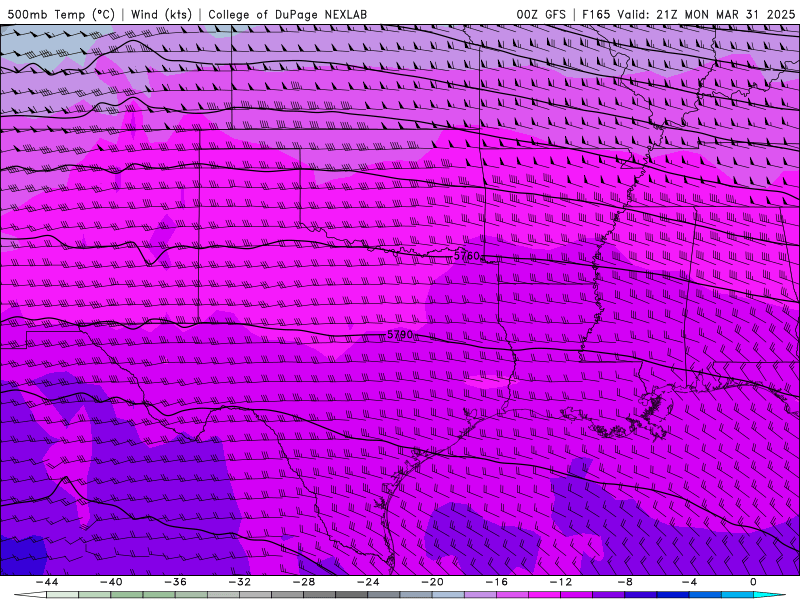Click the -24 legend value
The height and width of the screenshot is (600, 800).
click(368, 582)
